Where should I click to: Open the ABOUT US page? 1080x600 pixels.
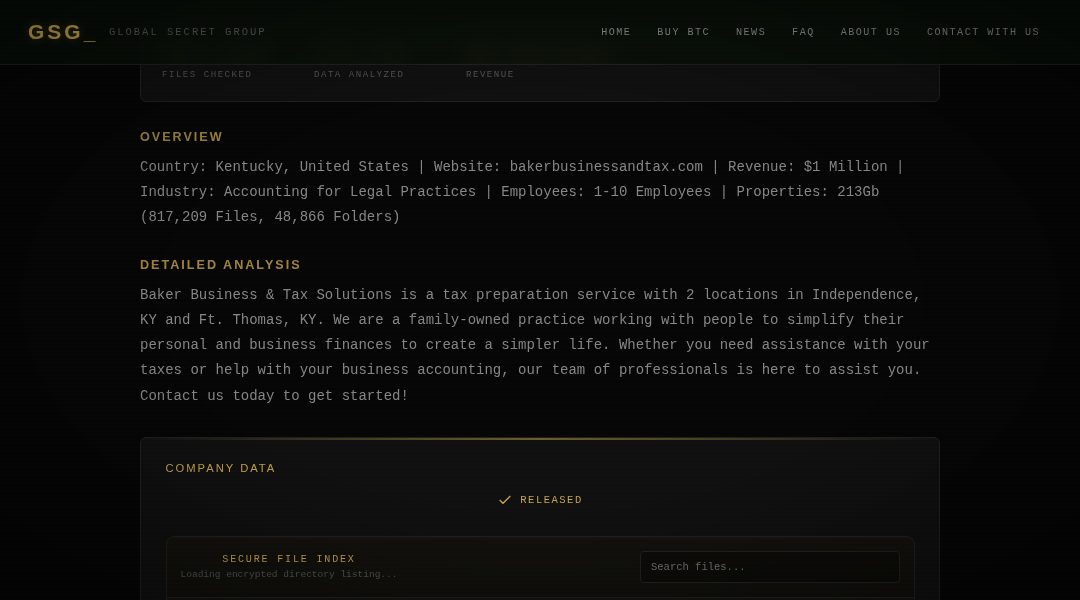coord(870,32)
